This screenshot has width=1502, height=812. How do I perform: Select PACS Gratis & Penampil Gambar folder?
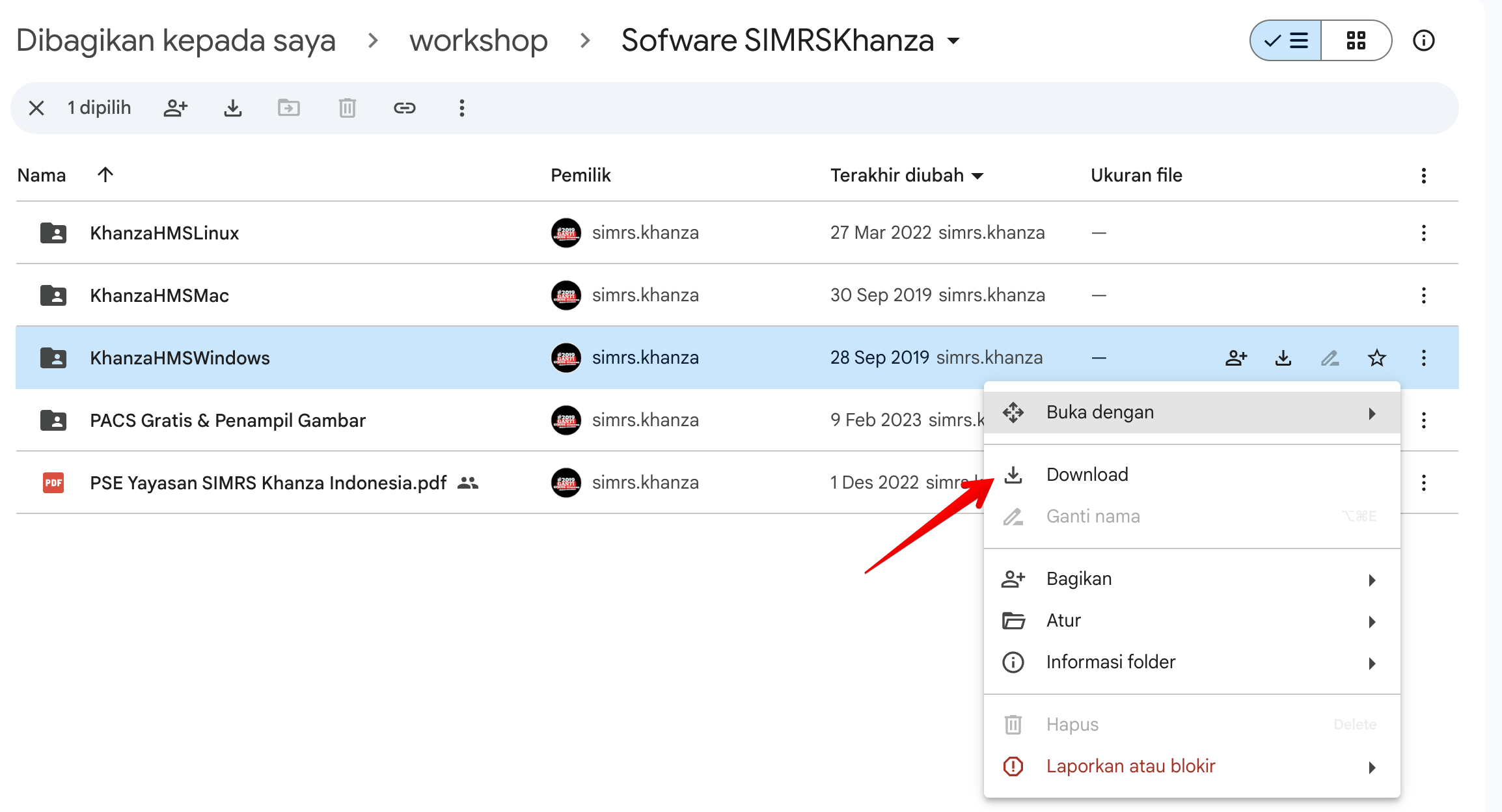coord(228,420)
